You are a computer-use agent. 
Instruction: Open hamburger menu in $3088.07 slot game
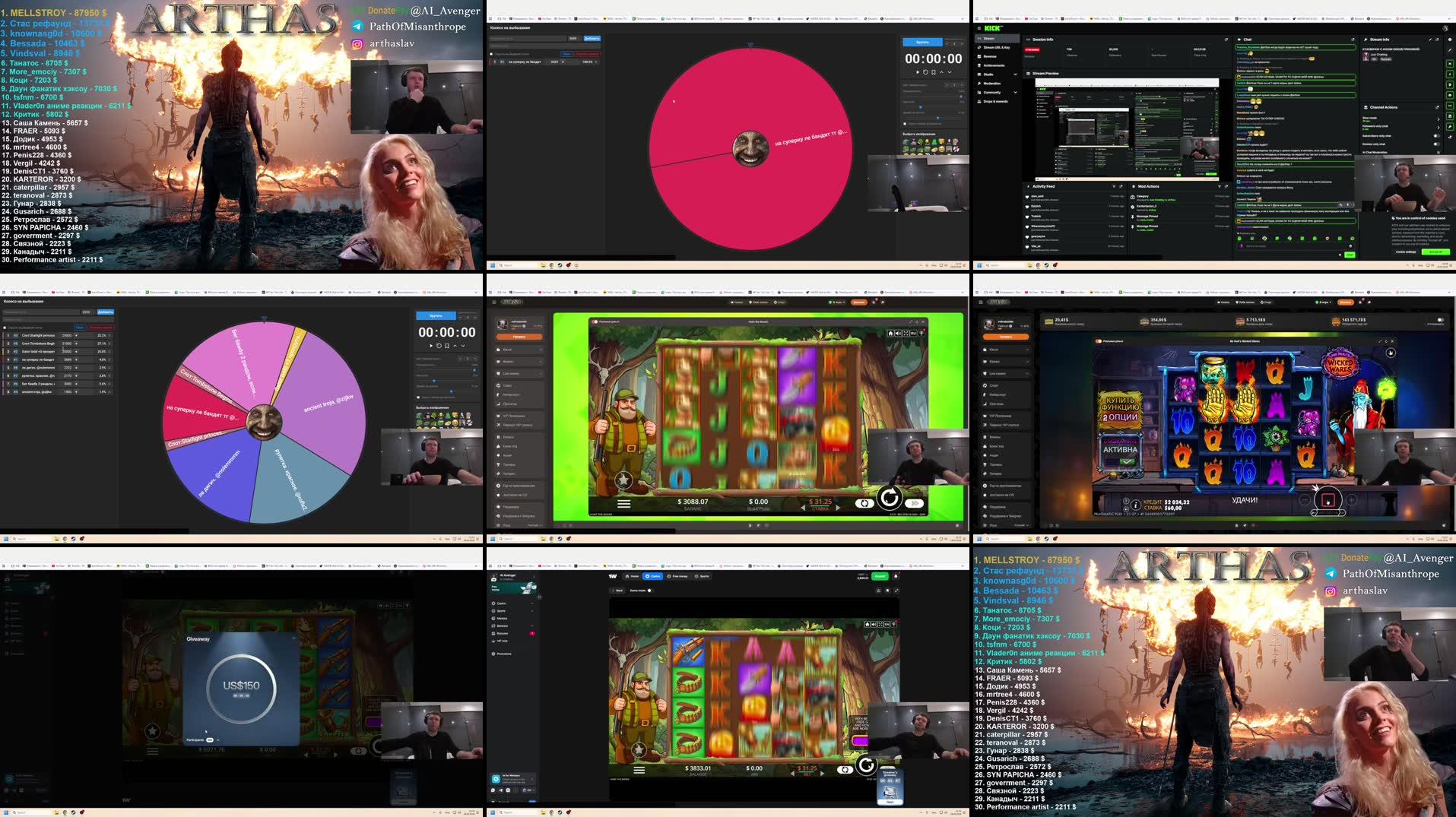pyautogui.click(x=623, y=504)
